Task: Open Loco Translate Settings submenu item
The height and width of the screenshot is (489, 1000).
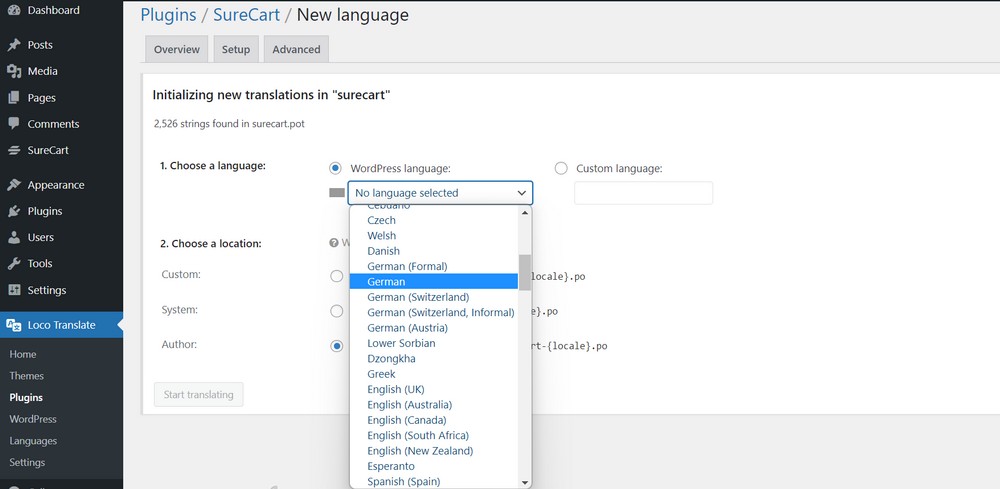Action: coord(27,462)
